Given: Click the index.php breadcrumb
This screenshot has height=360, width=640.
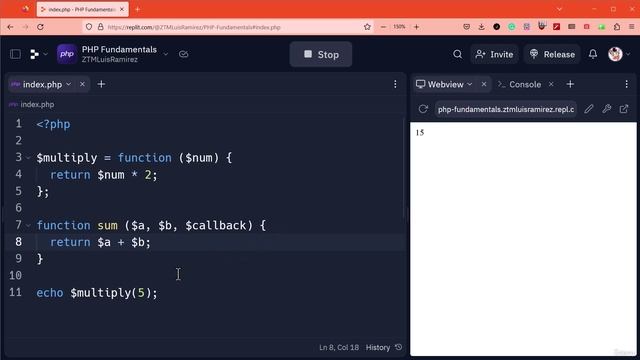Looking at the screenshot, I should (37, 104).
